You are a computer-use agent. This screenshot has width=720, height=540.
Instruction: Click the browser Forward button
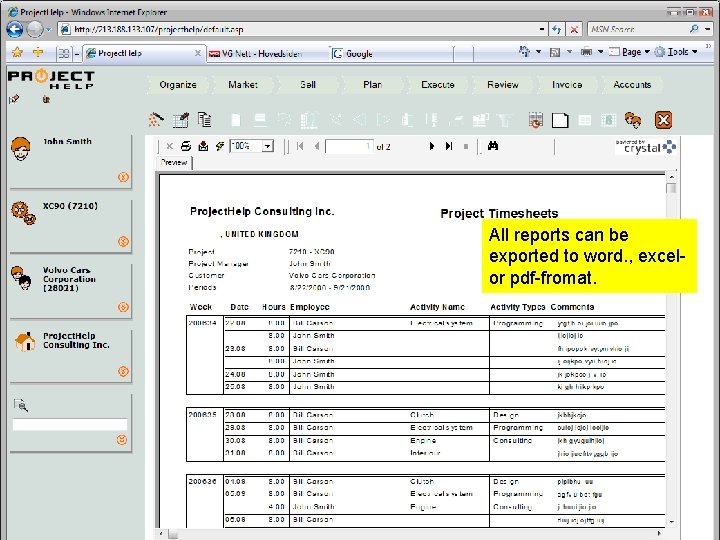[x=34, y=30]
